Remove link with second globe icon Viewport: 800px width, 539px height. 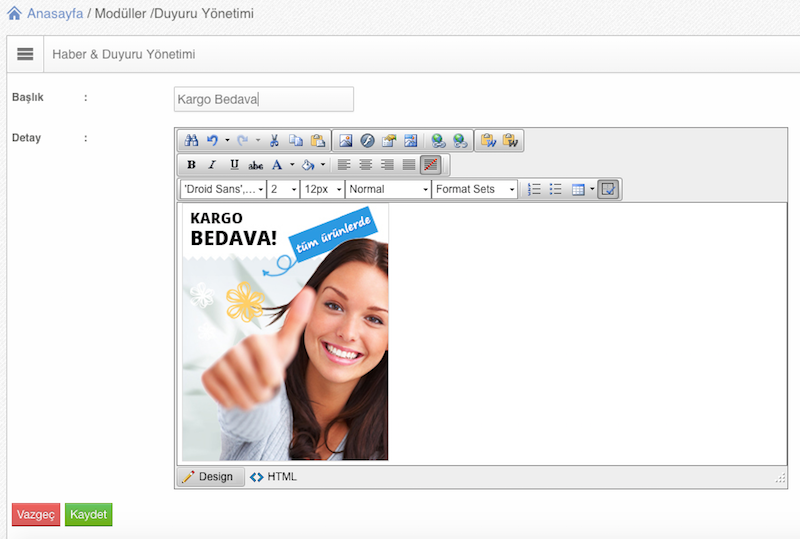coord(460,140)
